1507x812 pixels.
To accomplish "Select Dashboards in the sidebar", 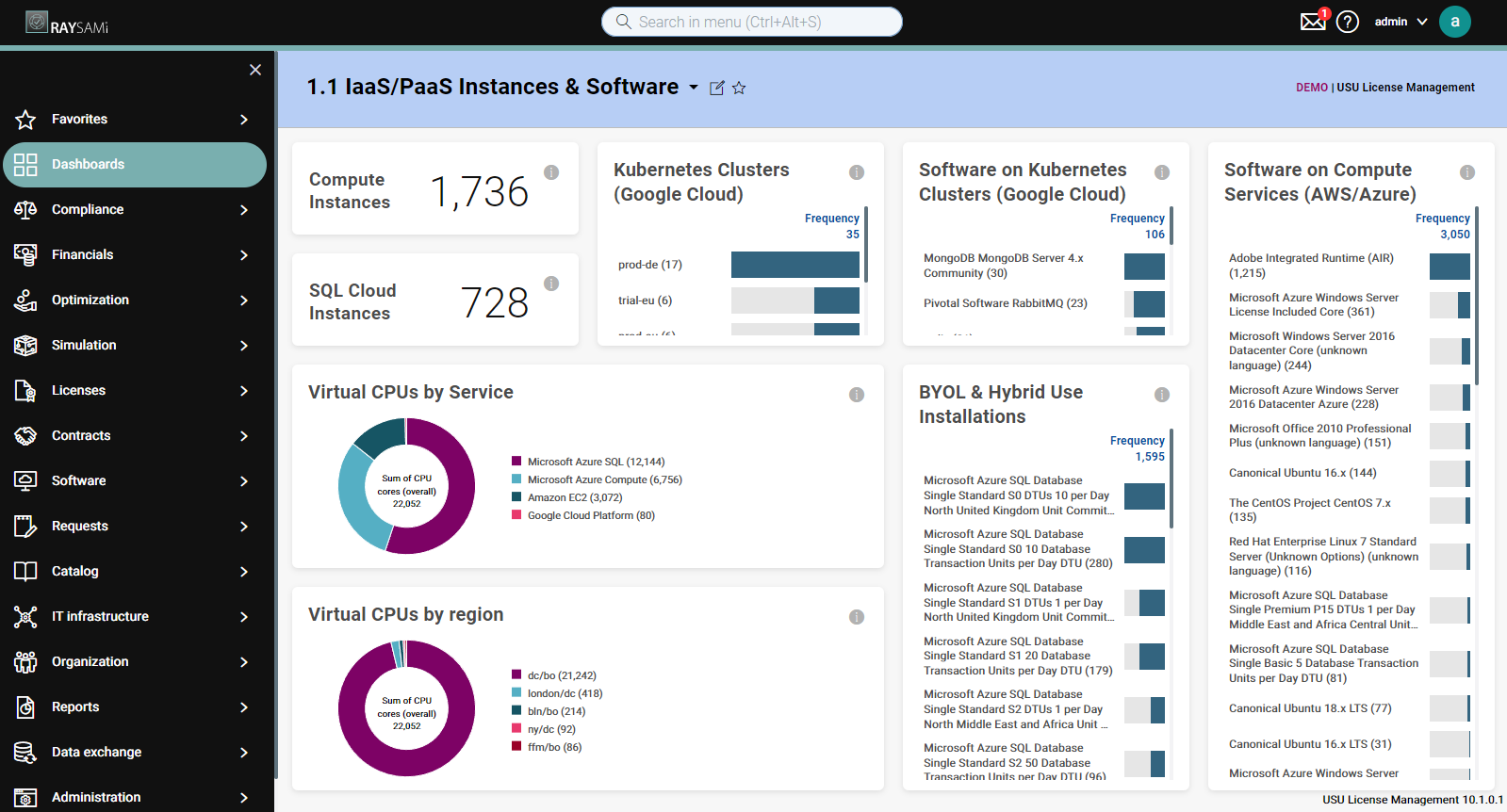I will click(x=135, y=164).
